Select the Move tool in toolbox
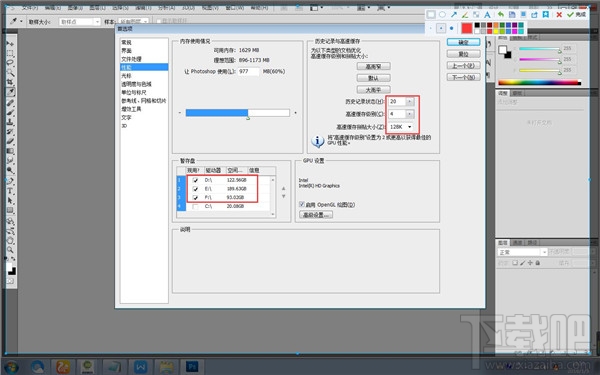Viewport: 600px width, 375px height. pyautogui.click(x=10, y=44)
